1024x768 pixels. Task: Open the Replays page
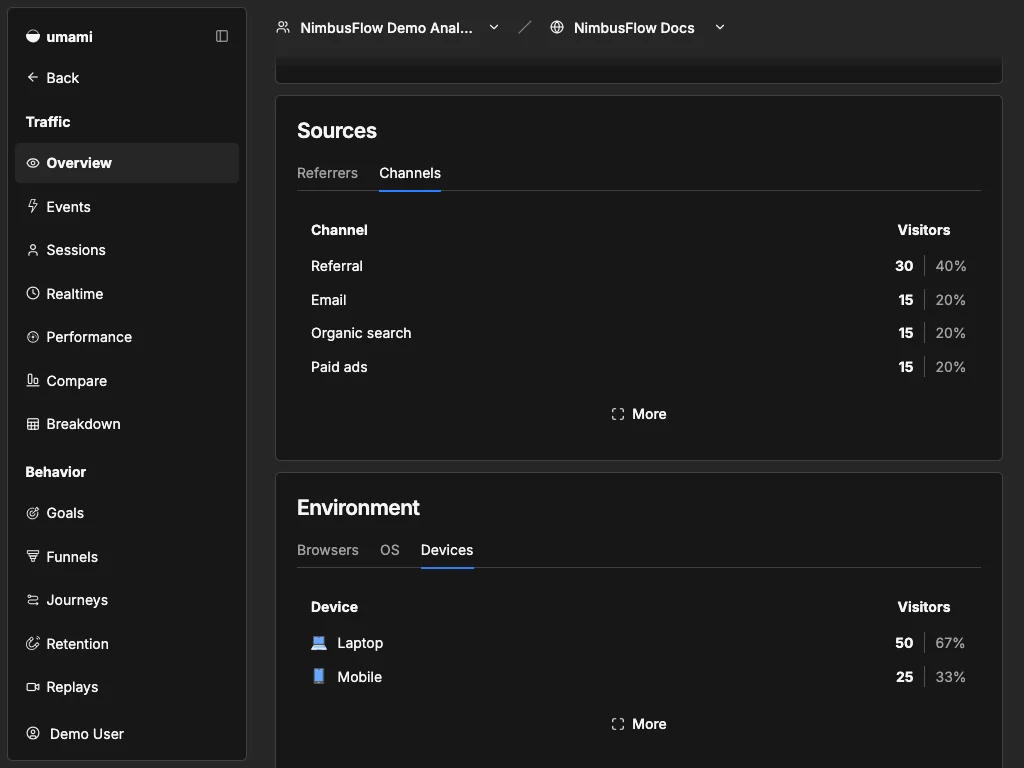(x=127, y=686)
